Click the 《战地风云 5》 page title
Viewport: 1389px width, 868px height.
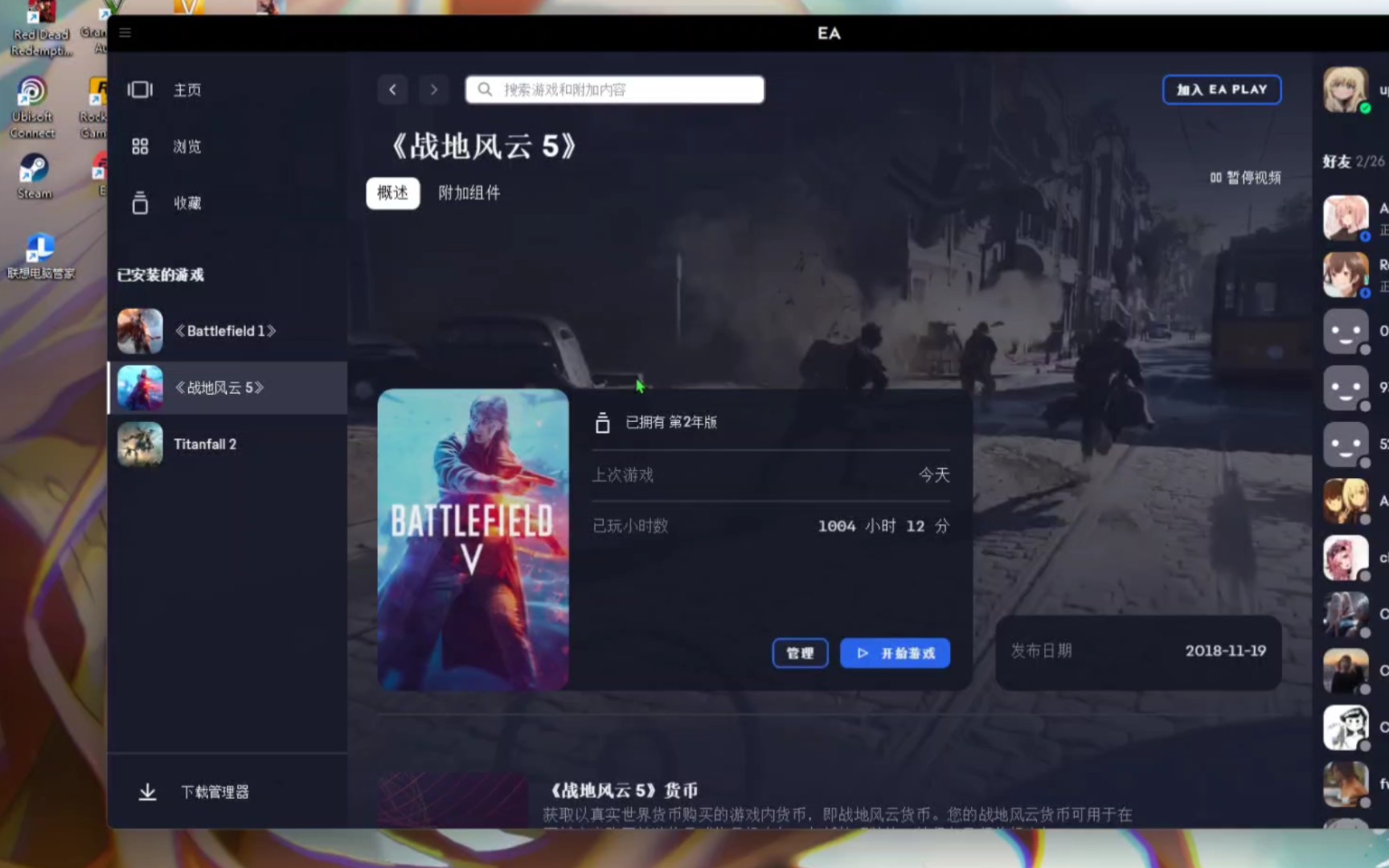coord(484,146)
